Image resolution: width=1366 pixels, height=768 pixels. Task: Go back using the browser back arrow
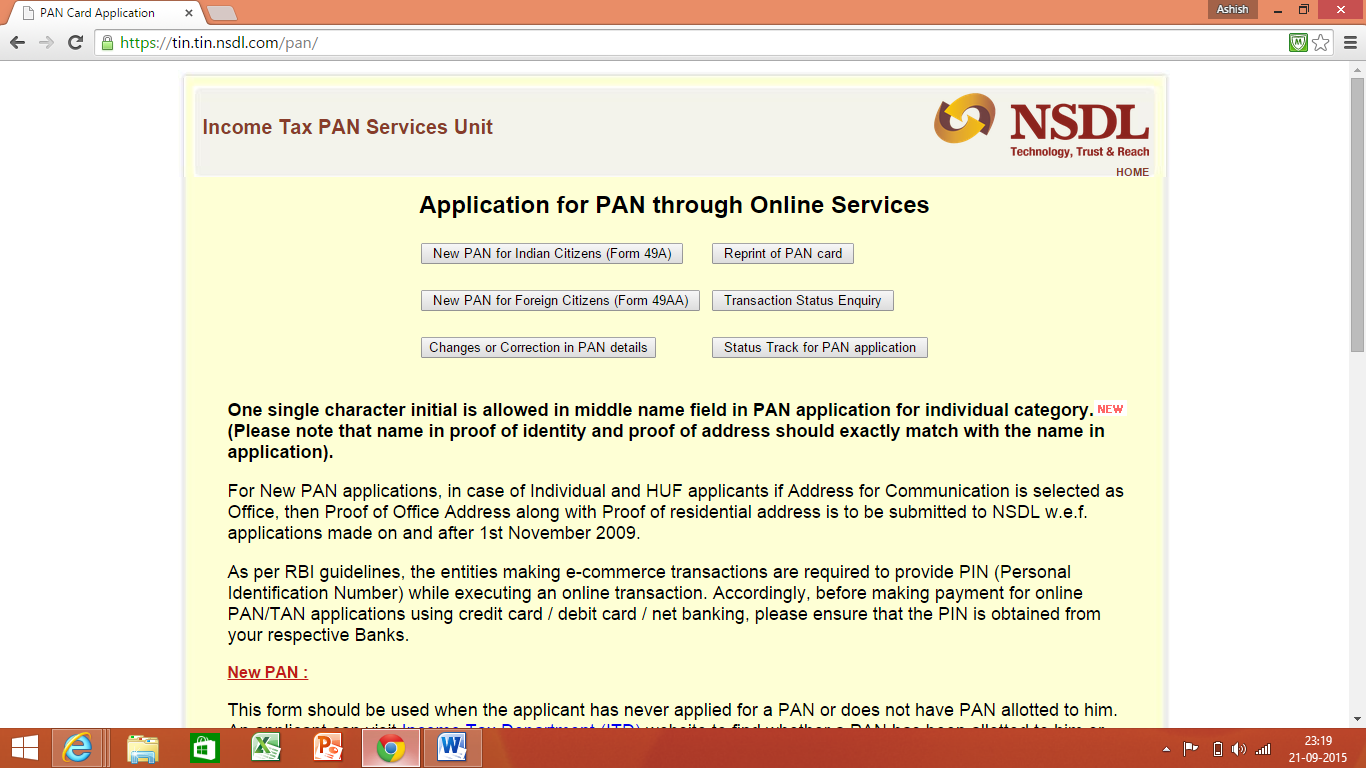coord(17,43)
